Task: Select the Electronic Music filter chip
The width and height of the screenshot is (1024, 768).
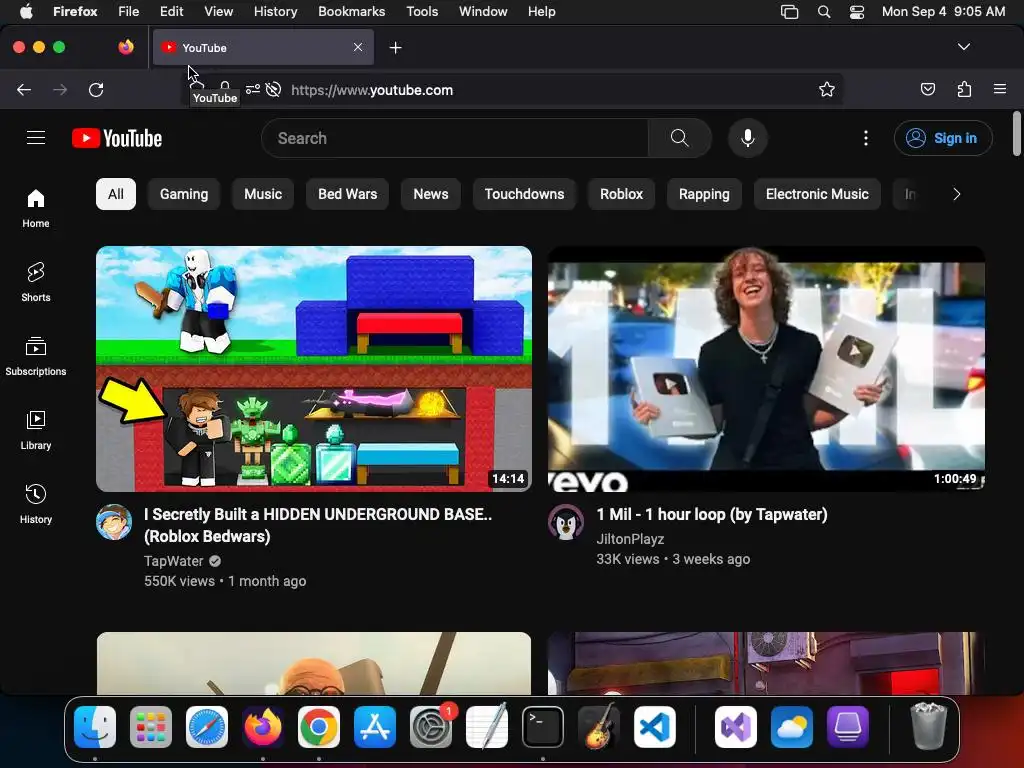Action: (x=817, y=194)
